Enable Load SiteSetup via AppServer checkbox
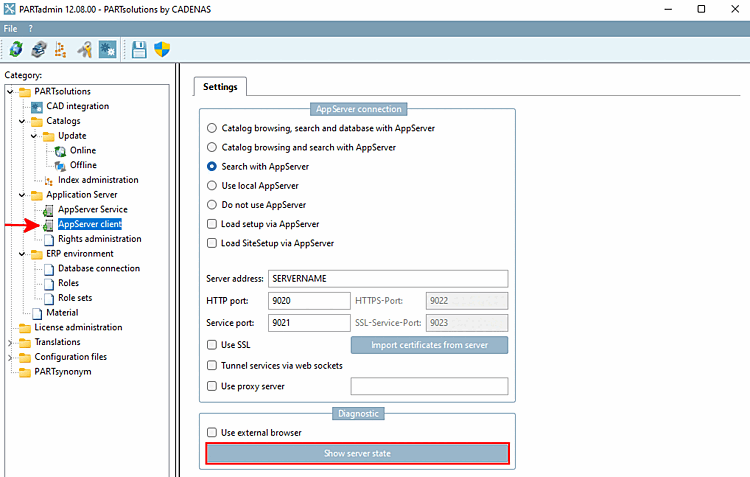This screenshot has height=477, width=750. [x=211, y=243]
